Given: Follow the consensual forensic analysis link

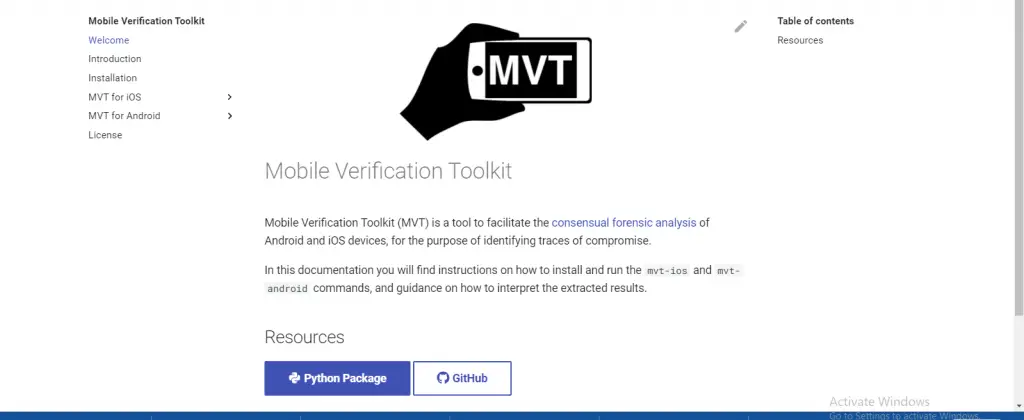Looking at the screenshot, I should coord(616,222).
